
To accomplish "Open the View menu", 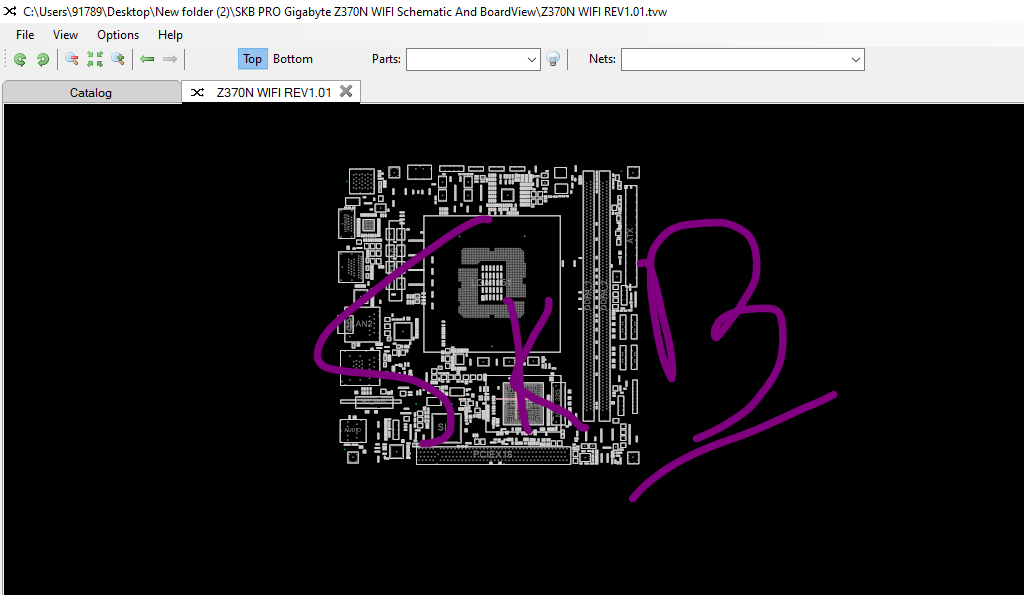I will pyautogui.click(x=65, y=35).
